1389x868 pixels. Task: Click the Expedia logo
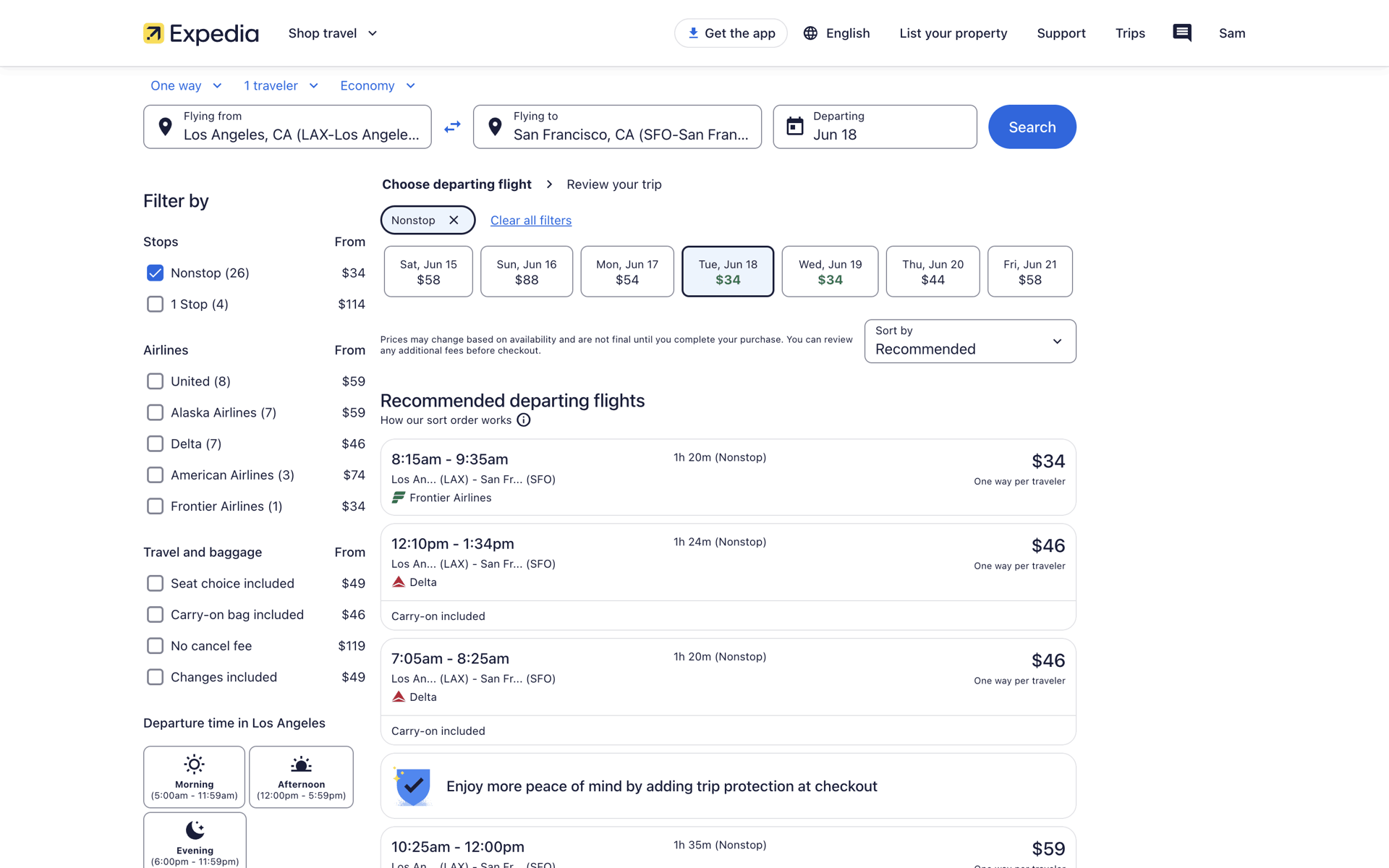click(x=200, y=33)
